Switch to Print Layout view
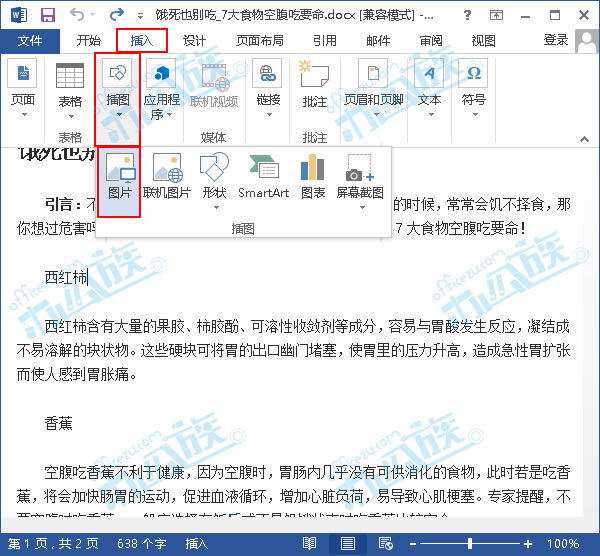The width and height of the screenshot is (600, 556). click(x=347, y=543)
